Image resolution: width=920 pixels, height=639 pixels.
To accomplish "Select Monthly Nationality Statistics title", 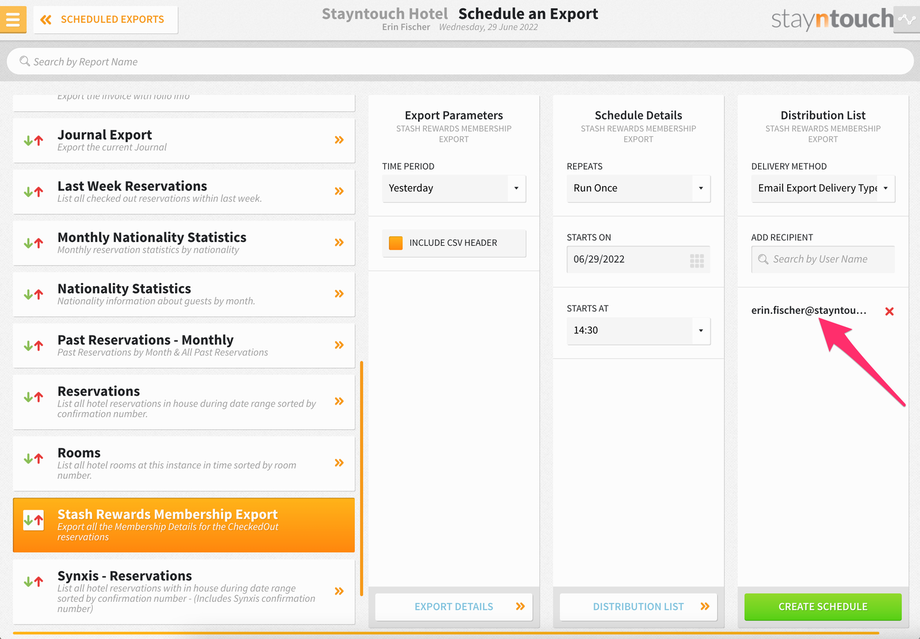I will tap(152, 237).
